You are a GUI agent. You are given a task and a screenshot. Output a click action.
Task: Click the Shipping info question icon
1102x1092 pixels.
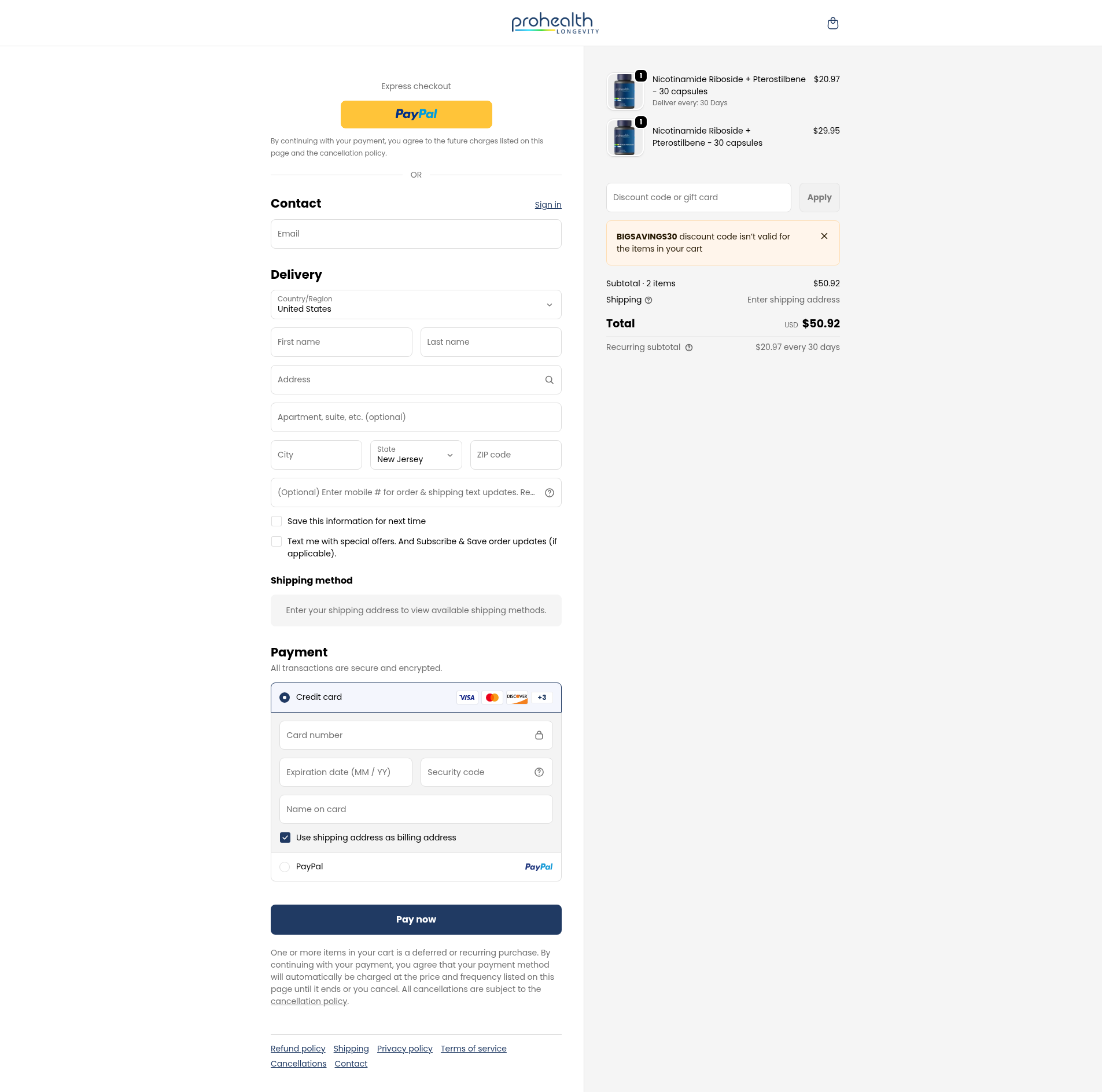point(648,300)
